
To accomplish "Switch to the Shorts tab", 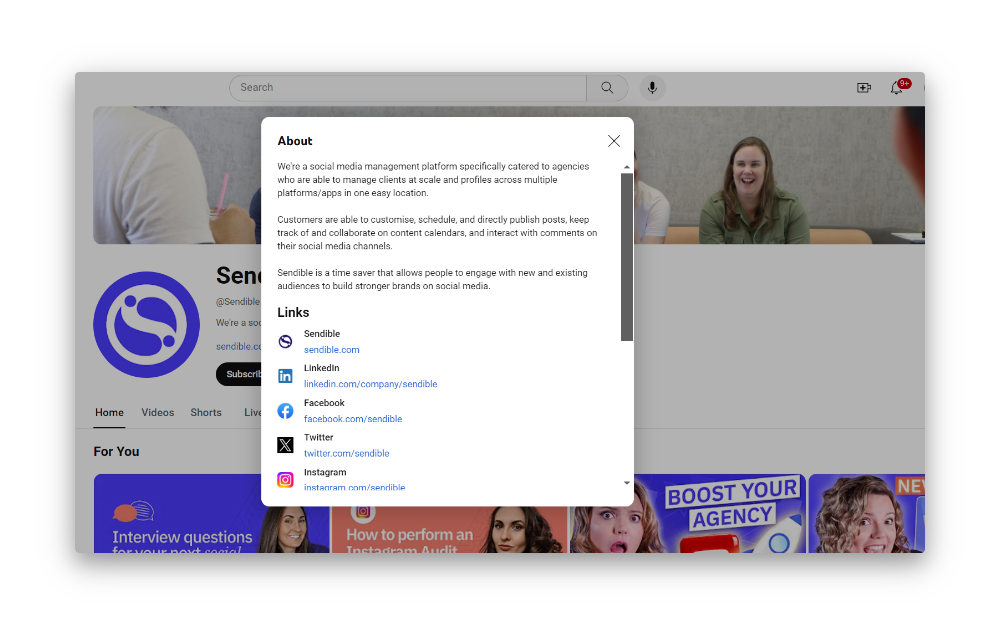I will tap(206, 413).
